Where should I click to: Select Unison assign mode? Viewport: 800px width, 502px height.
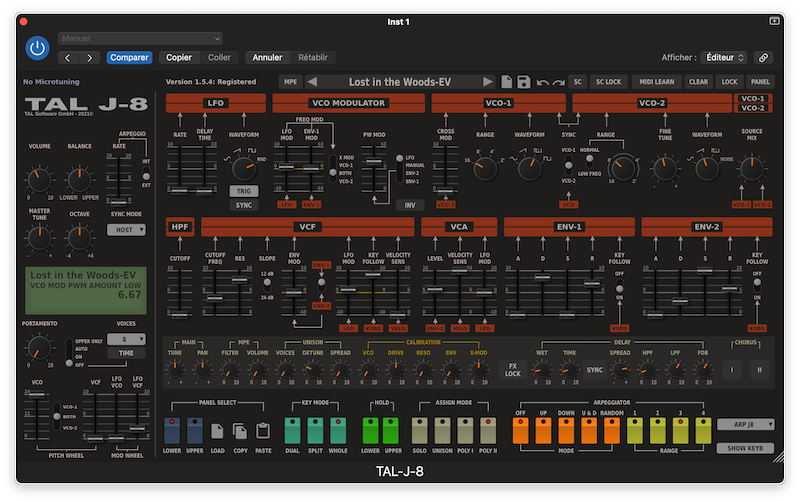(442, 431)
